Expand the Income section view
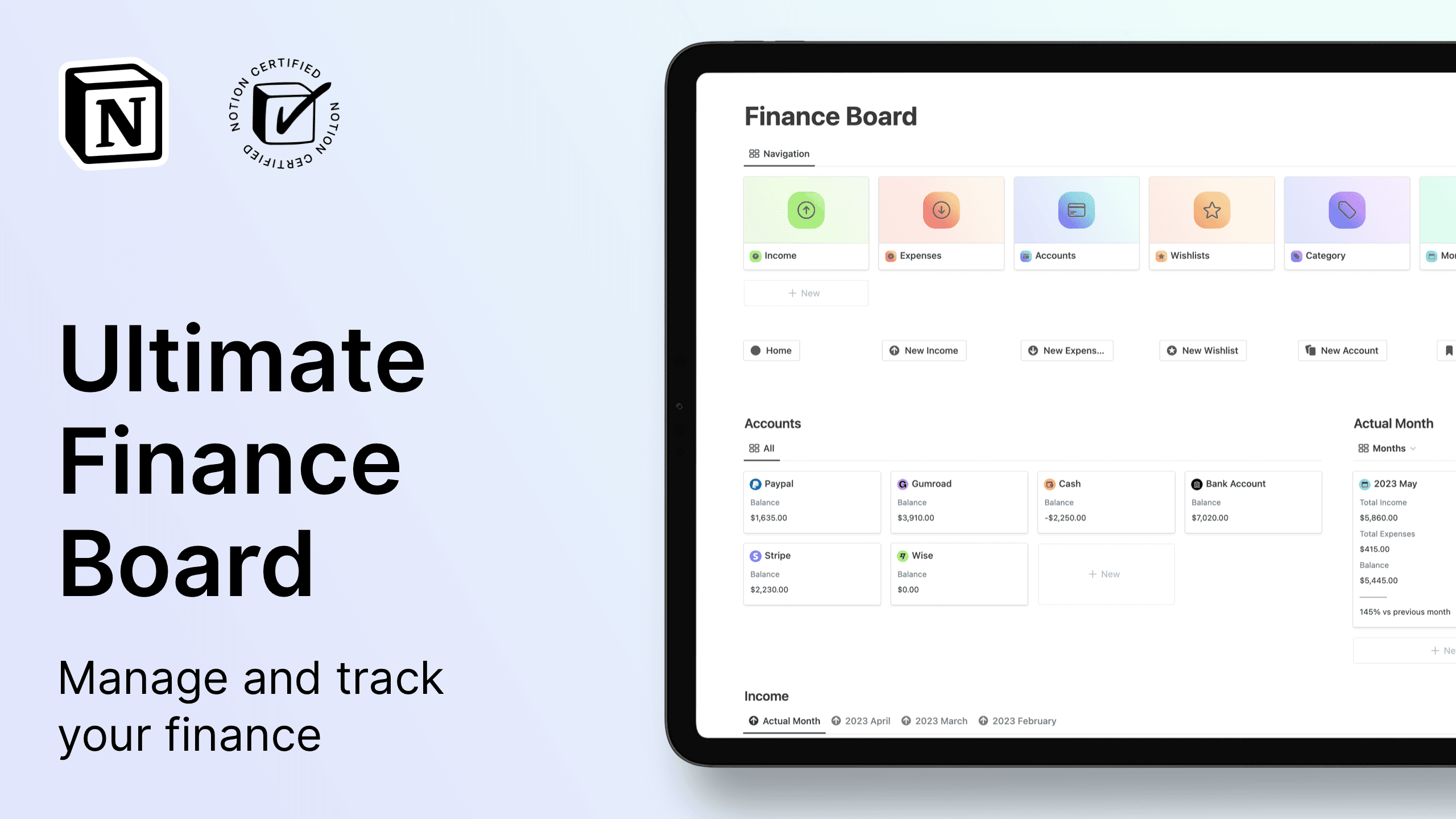Image resolution: width=1456 pixels, height=819 pixels. 766,695
